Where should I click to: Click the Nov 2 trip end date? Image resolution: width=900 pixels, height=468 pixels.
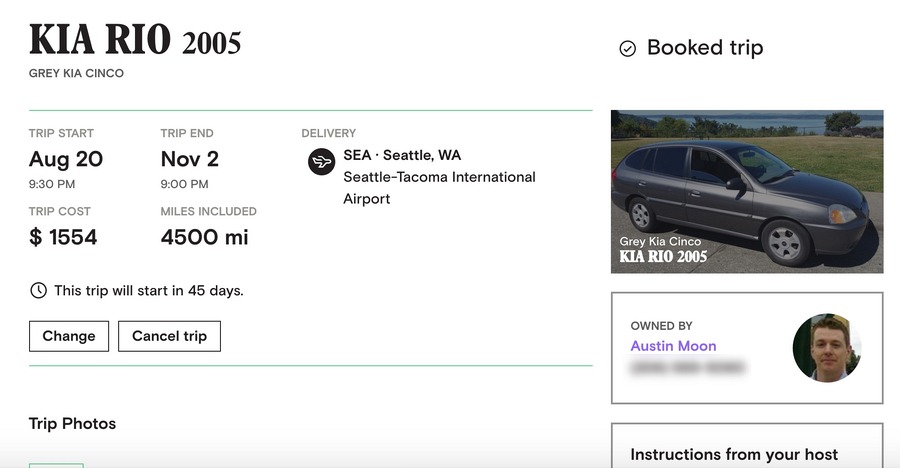coord(189,159)
